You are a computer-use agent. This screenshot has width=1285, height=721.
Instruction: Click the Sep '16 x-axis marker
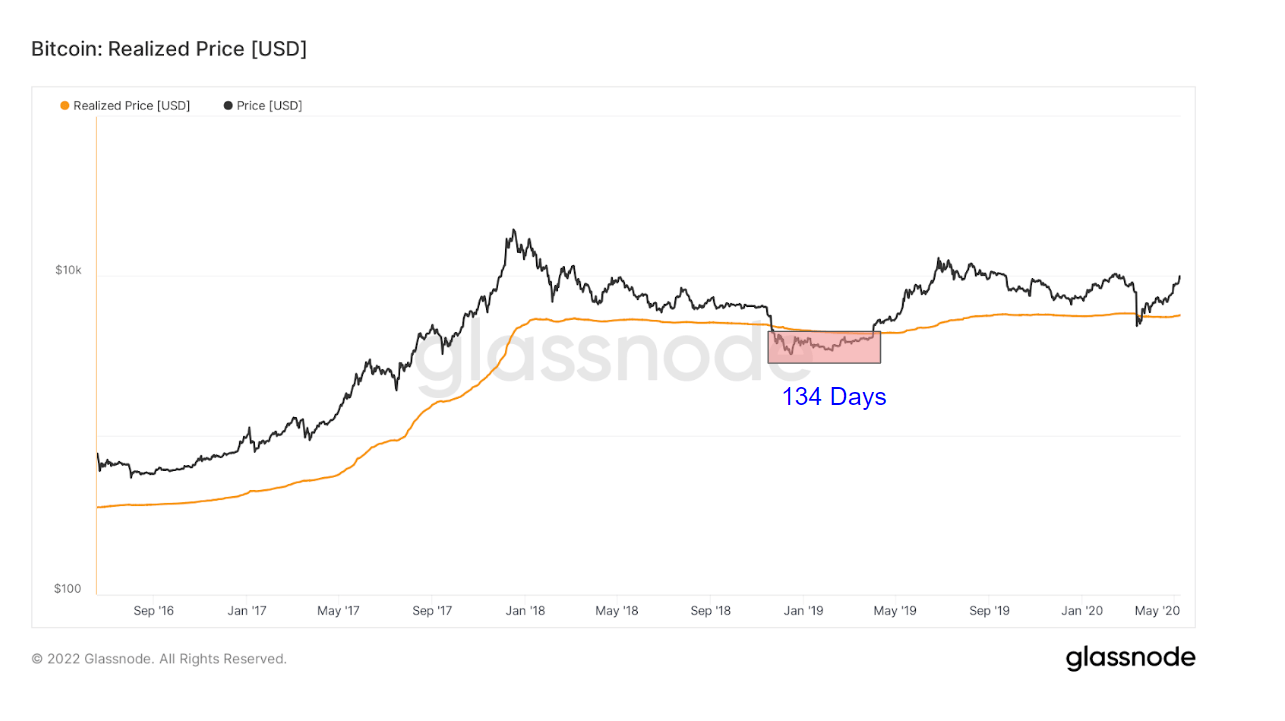coord(153,611)
